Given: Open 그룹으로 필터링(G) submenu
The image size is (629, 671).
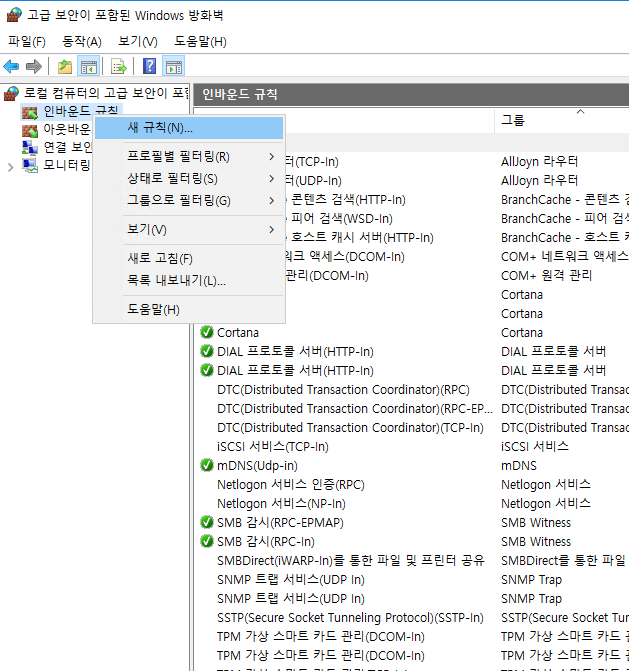Looking at the screenshot, I should coord(189,200).
